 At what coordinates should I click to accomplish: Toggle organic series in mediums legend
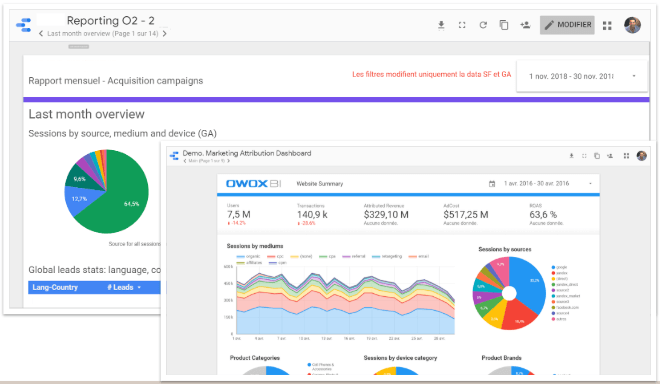point(248,256)
